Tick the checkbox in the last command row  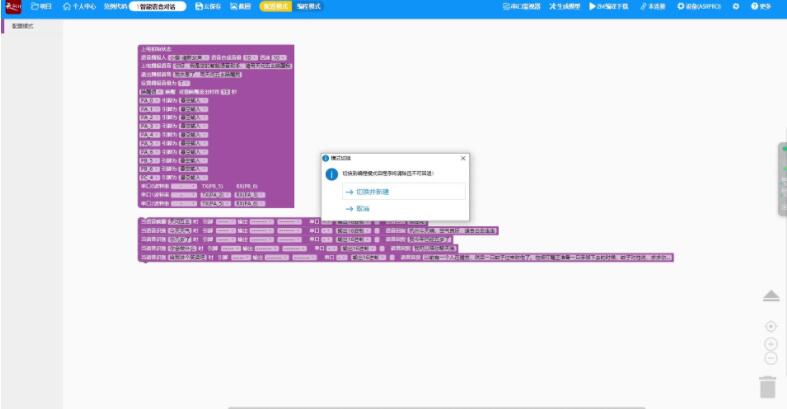click(392, 257)
